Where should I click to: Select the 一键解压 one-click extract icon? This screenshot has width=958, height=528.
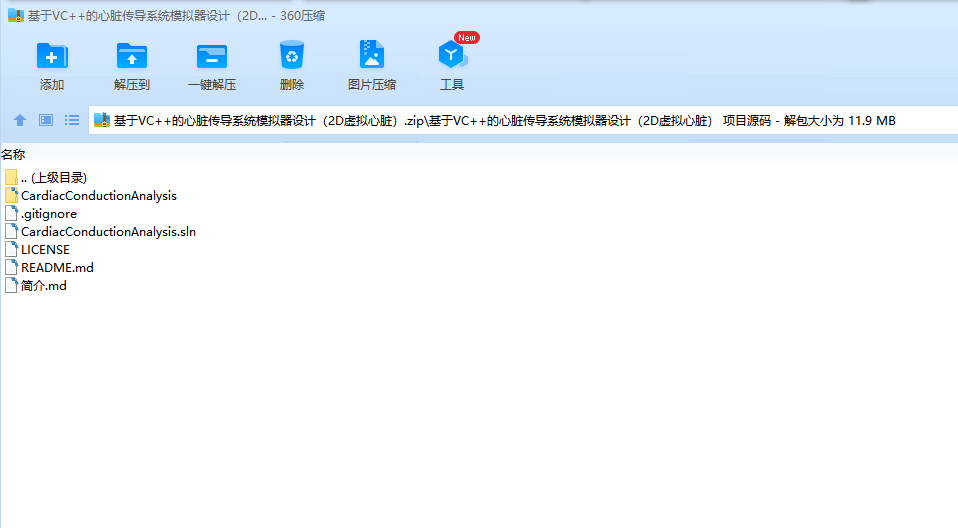212,56
